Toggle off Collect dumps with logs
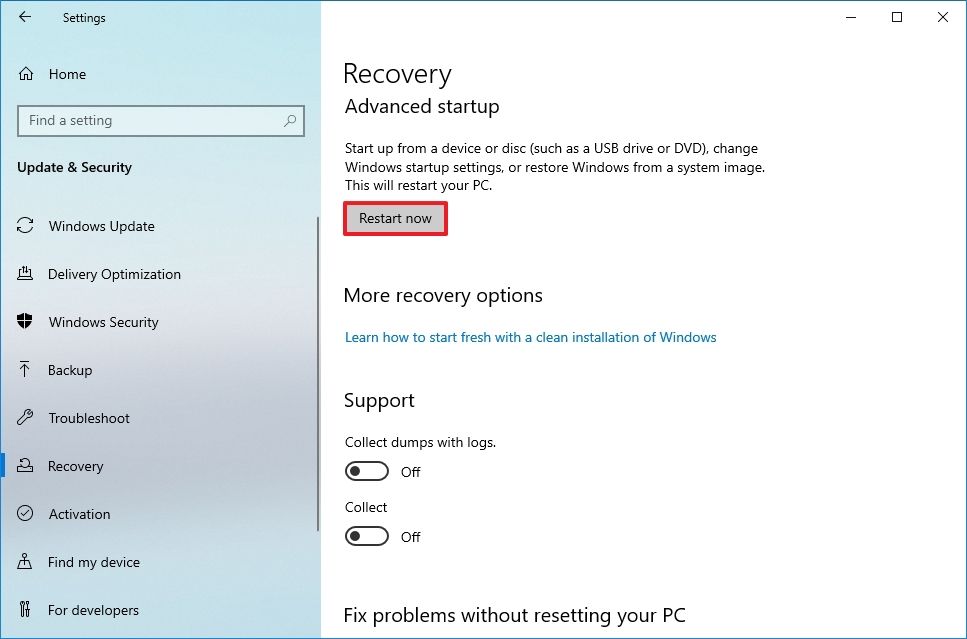The image size is (967, 639). click(366, 470)
